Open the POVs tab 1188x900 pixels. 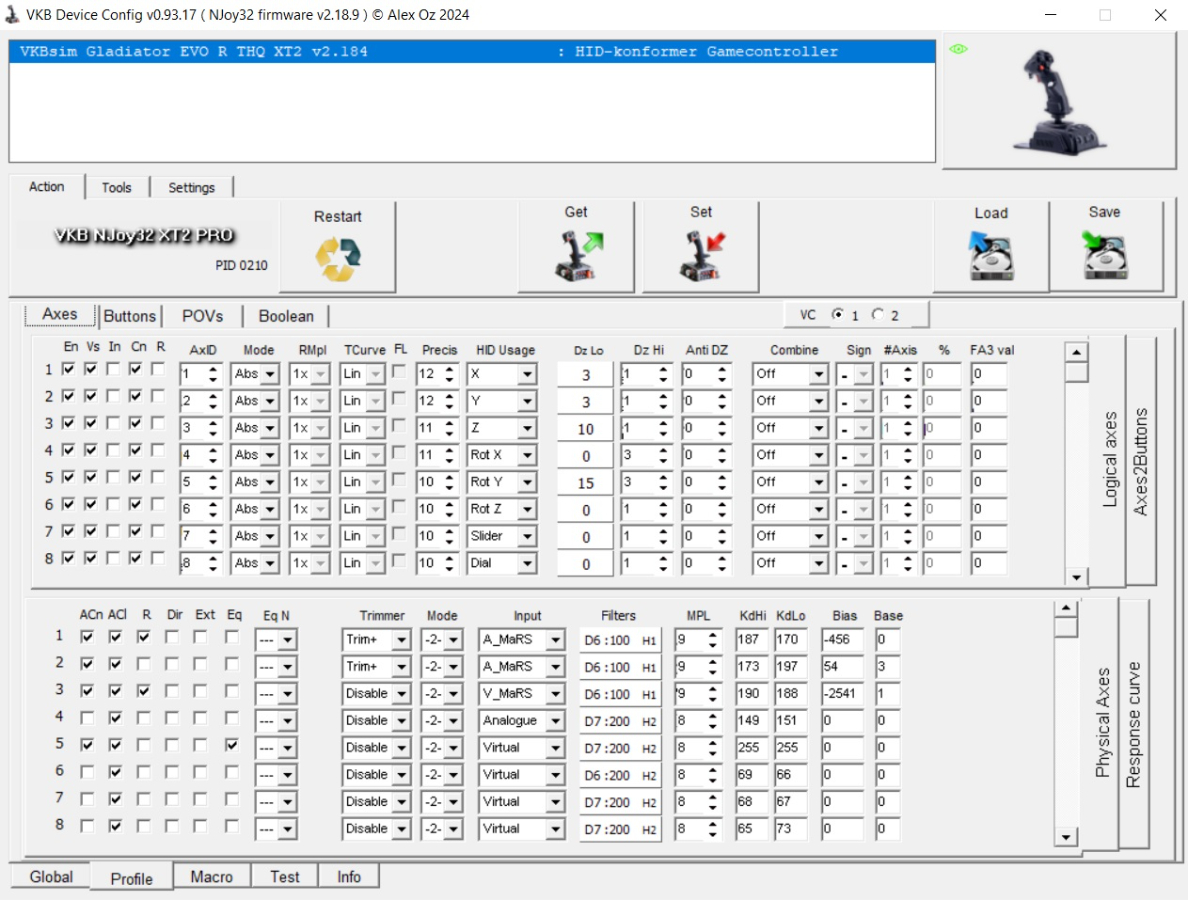pos(202,316)
